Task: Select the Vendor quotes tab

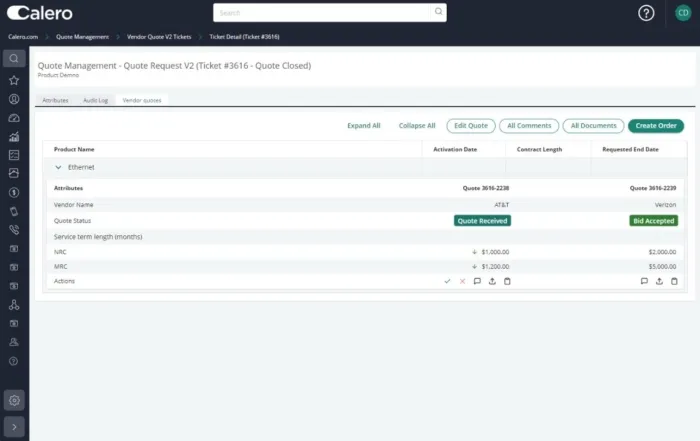Action: (x=142, y=100)
